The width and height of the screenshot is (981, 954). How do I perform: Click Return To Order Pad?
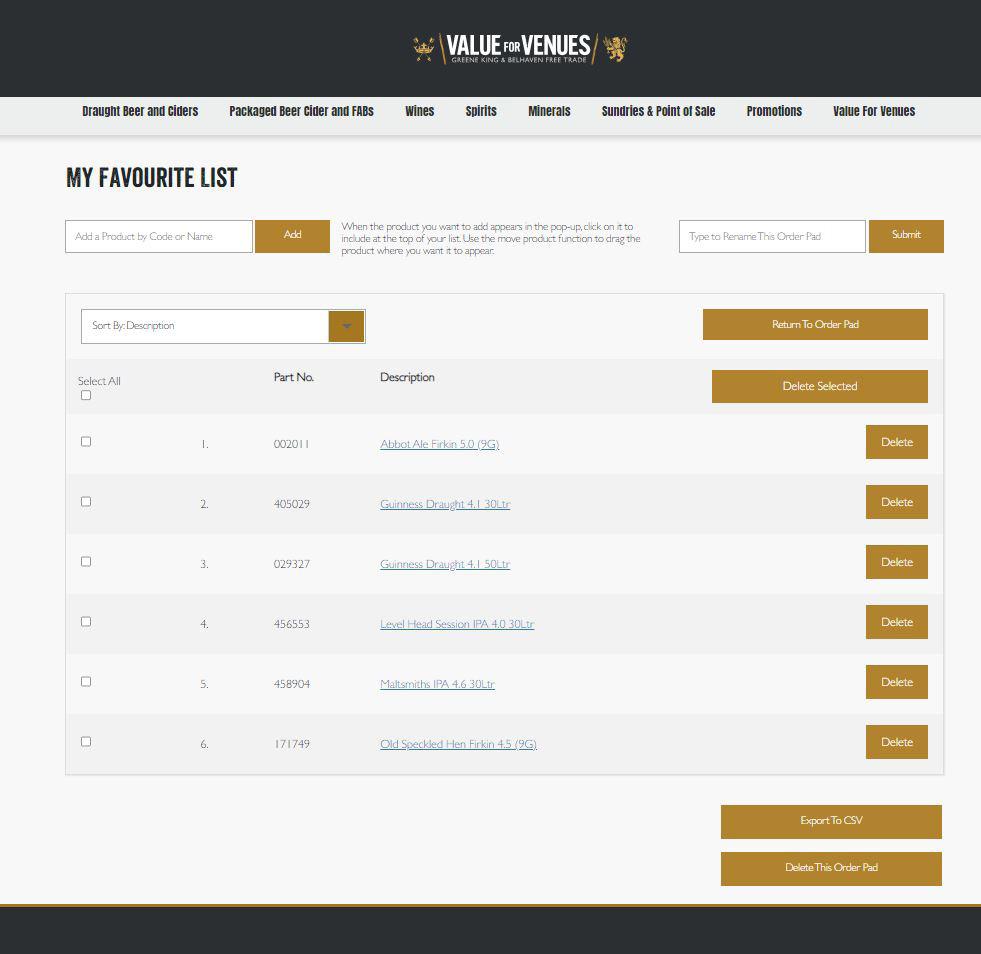[x=815, y=324]
